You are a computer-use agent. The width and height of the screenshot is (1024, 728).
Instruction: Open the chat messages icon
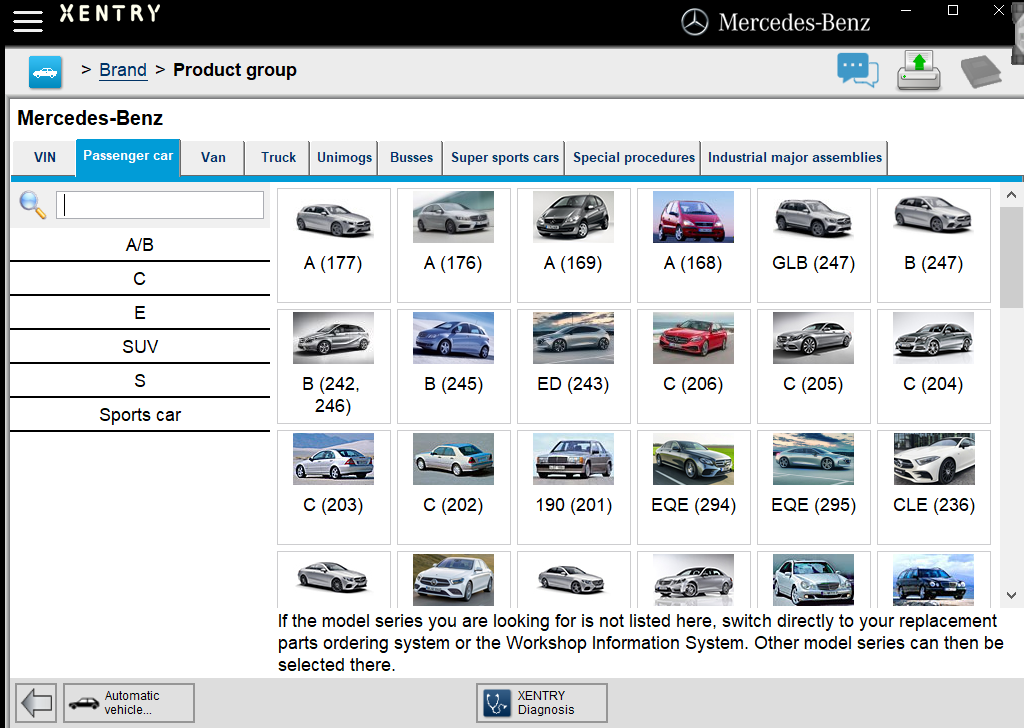857,71
